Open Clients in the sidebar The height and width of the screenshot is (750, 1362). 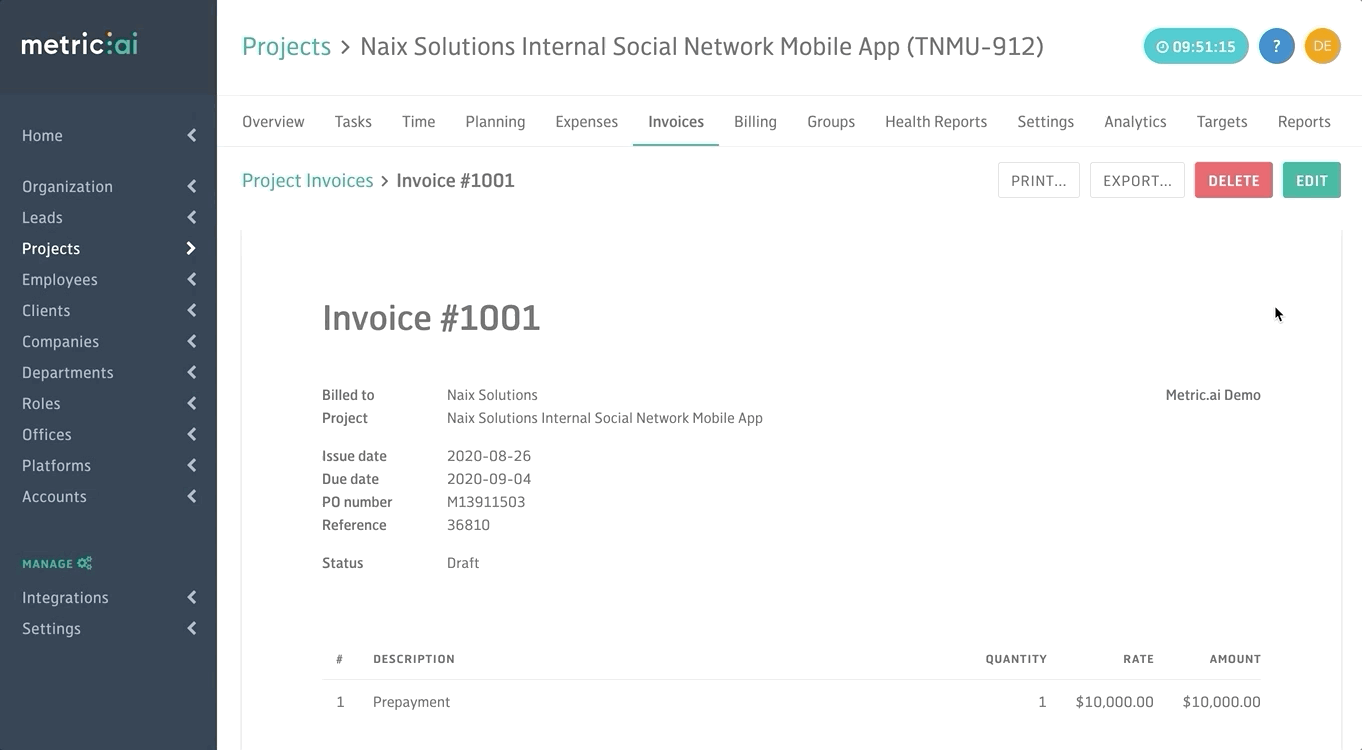[46, 310]
